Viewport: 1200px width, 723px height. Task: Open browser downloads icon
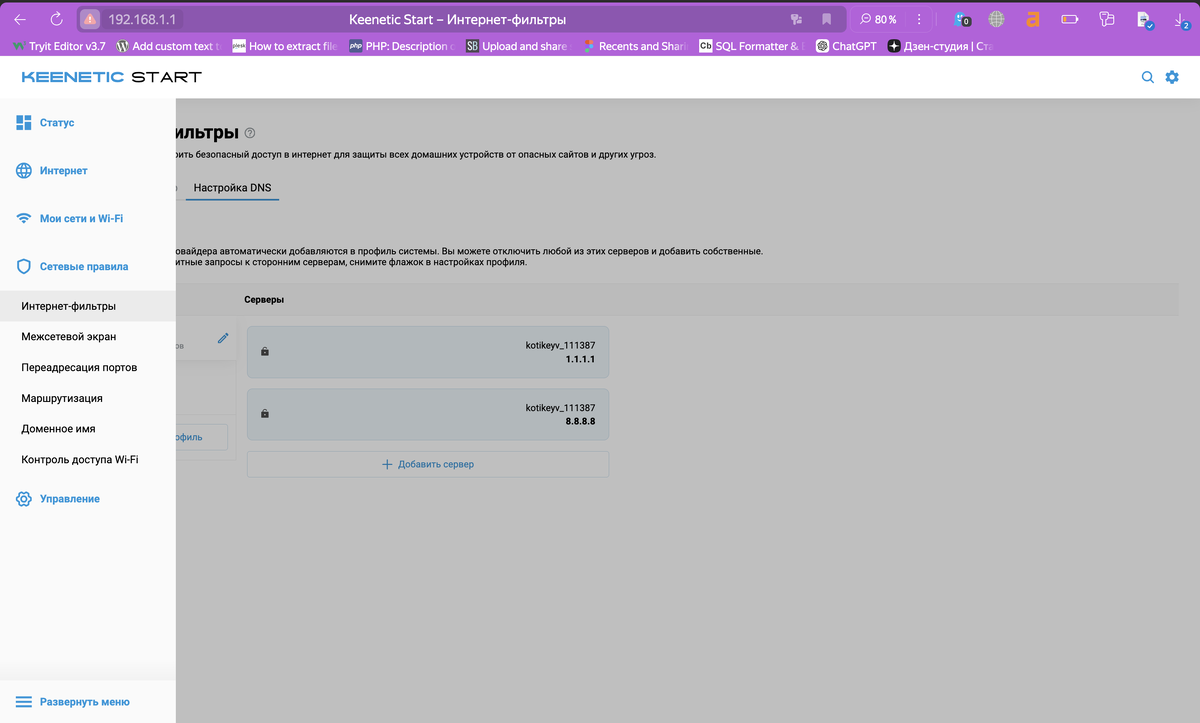tap(1182, 19)
